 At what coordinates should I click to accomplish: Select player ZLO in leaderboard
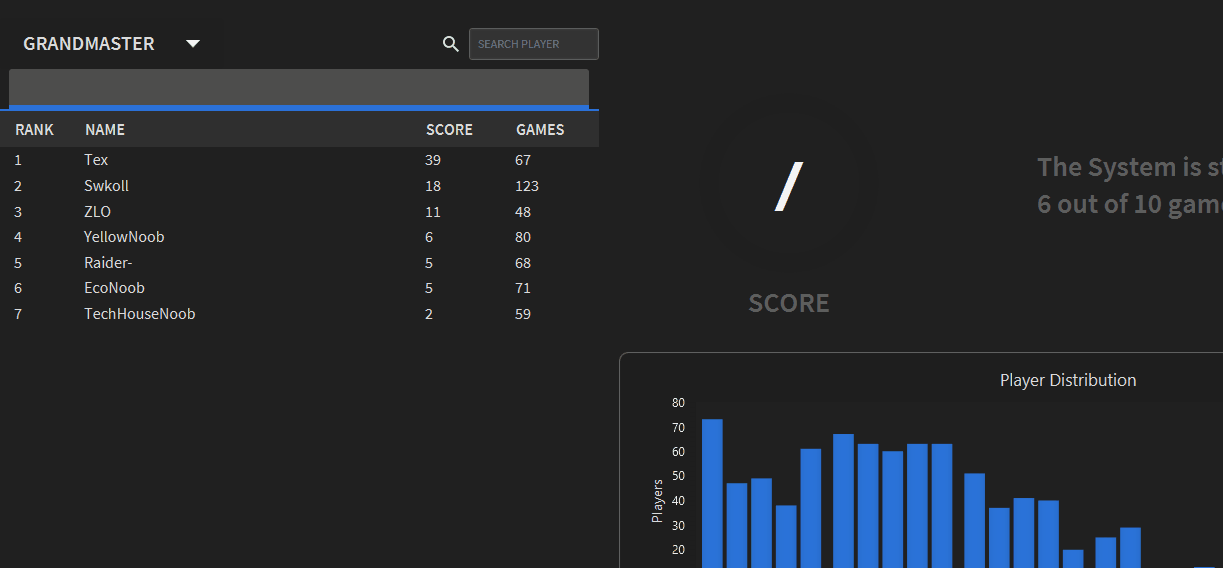pos(97,212)
